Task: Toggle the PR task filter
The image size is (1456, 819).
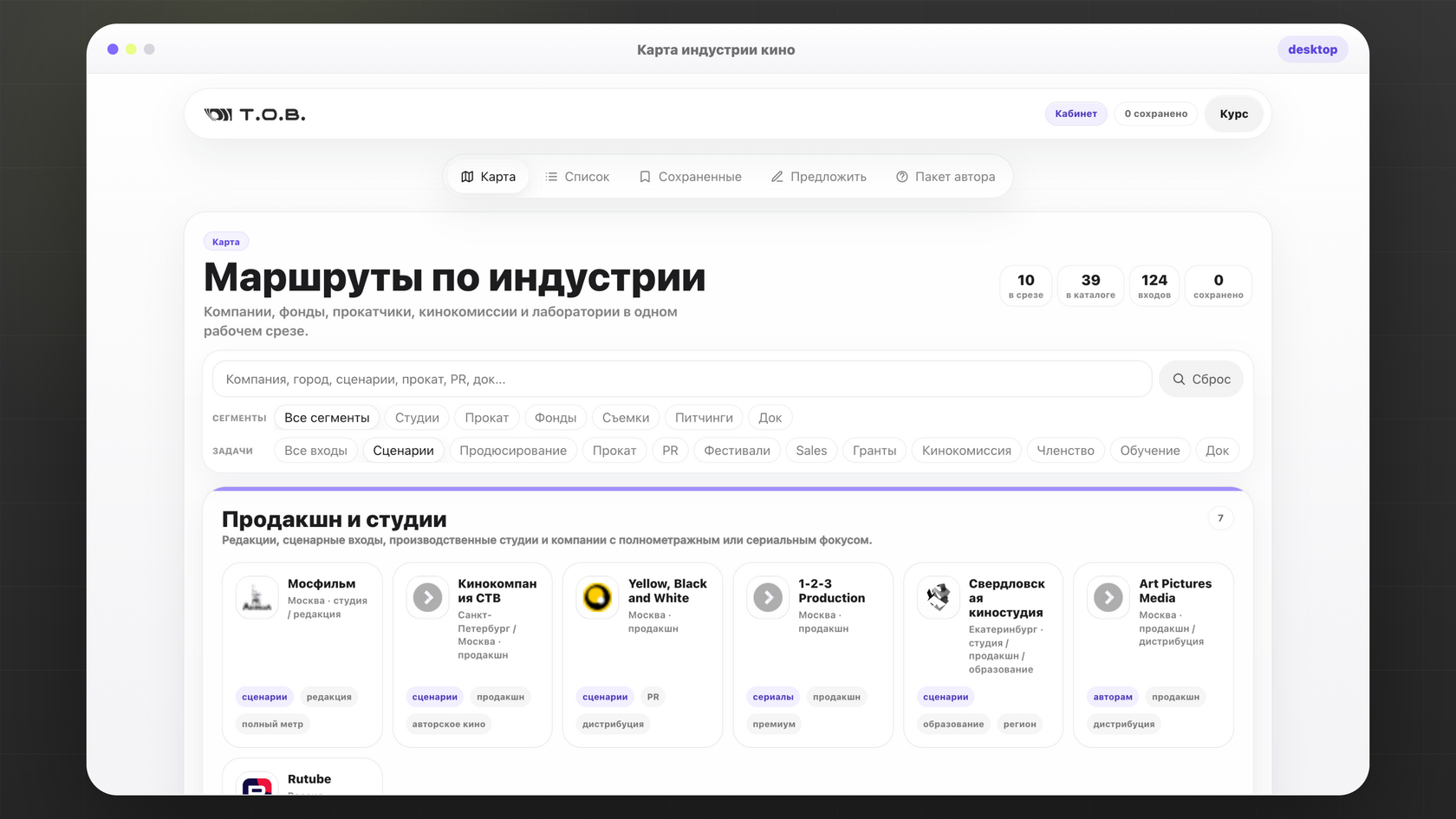Action: coord(670,451)
